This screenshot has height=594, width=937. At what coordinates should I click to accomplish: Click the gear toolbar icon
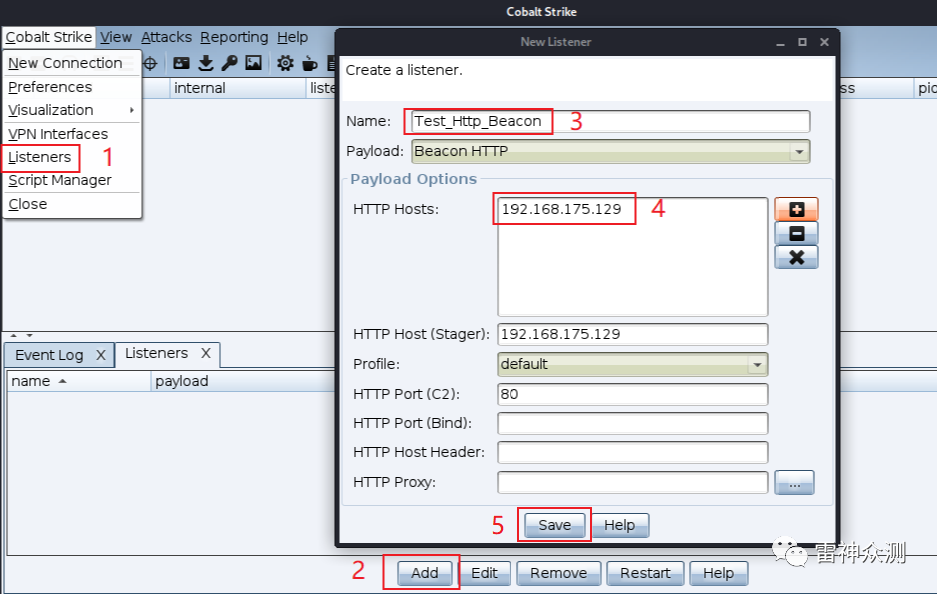(285, 63)
